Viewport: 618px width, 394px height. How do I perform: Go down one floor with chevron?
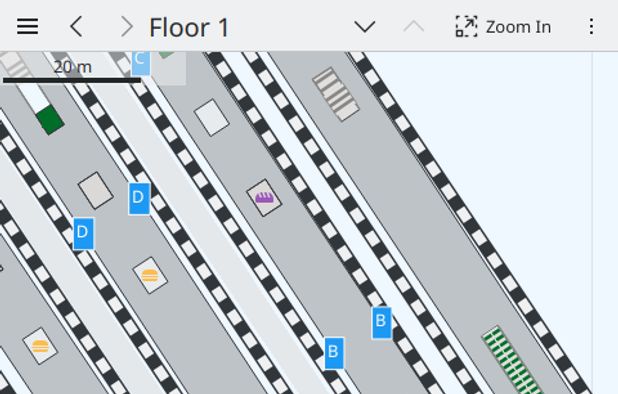(365, 27)
